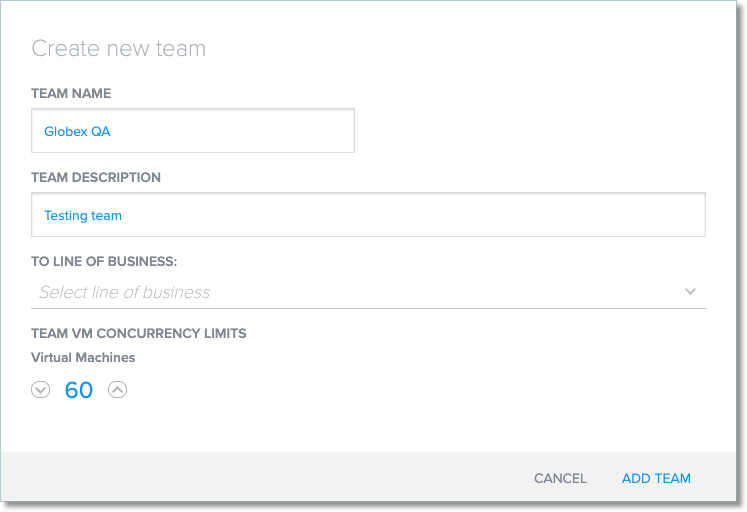Screen dimensions: 747x512
Task: Click the ADD TEAM button
Action: pos(656,478)
